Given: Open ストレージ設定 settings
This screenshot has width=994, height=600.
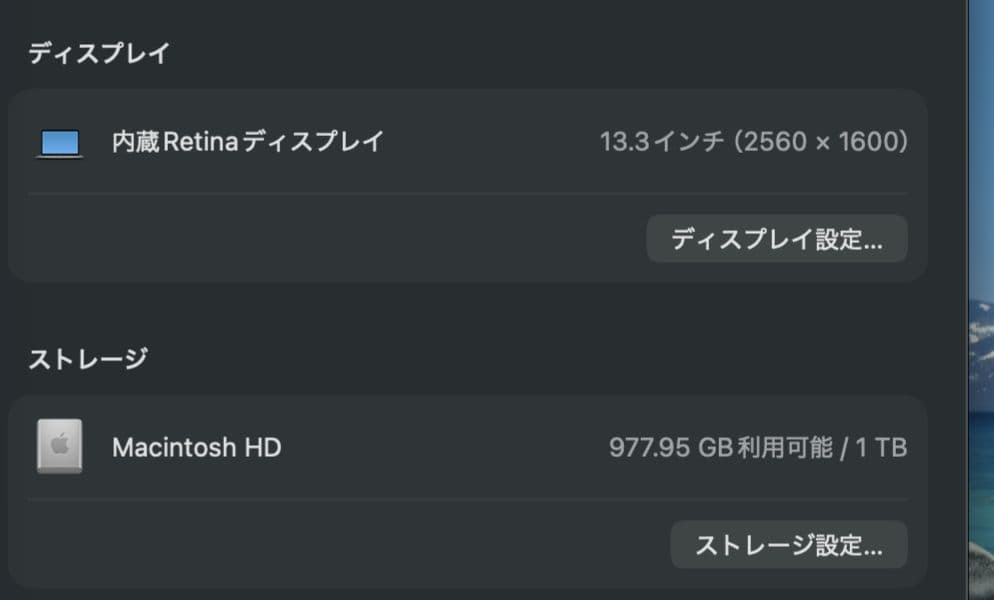Looking at the screenshot, I should 788,546.
